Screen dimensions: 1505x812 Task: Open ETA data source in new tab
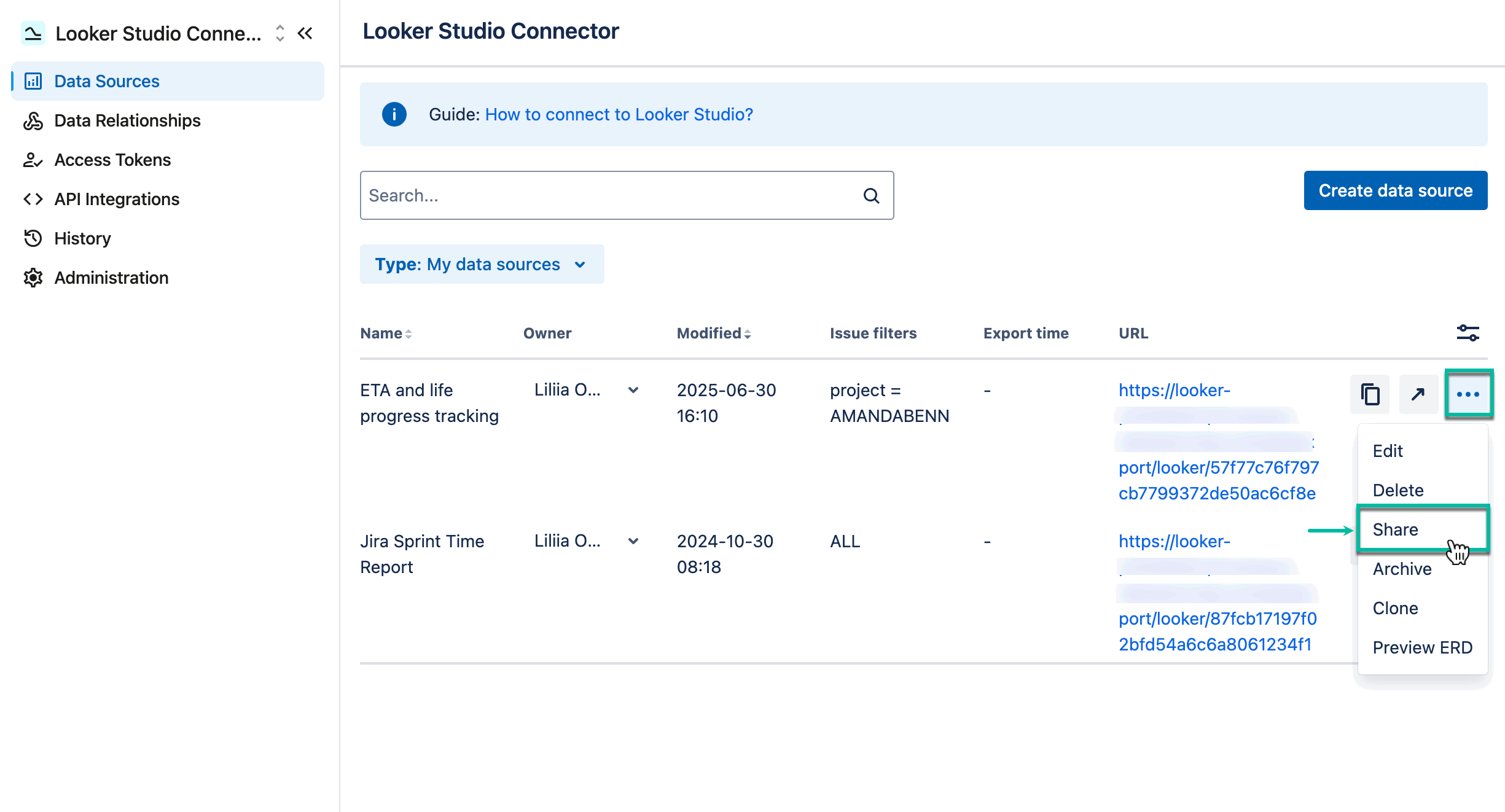tap(1418, 394)
